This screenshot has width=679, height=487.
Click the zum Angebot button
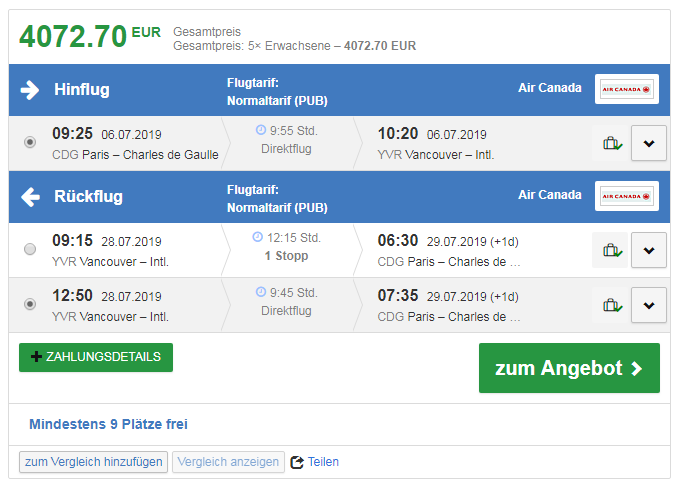point(569,368)
